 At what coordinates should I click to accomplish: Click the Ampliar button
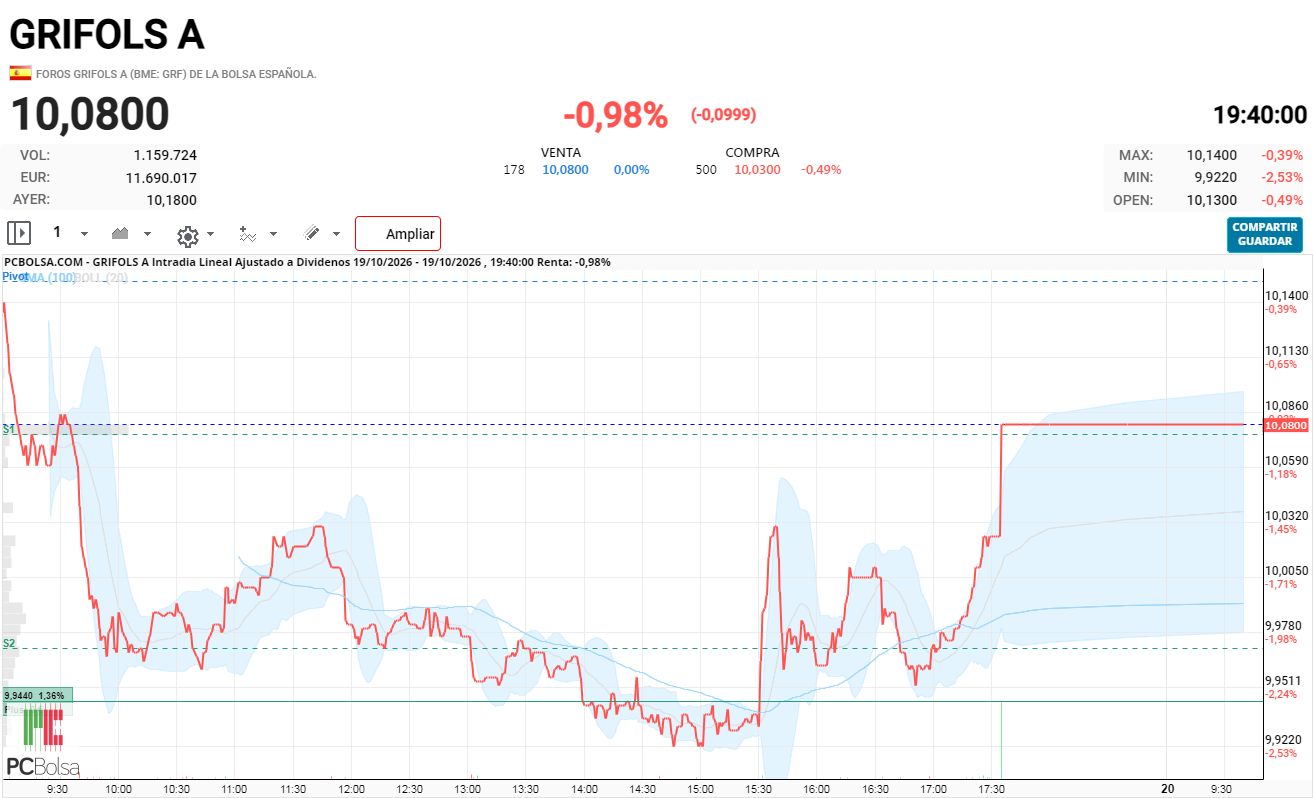point(398,234)
